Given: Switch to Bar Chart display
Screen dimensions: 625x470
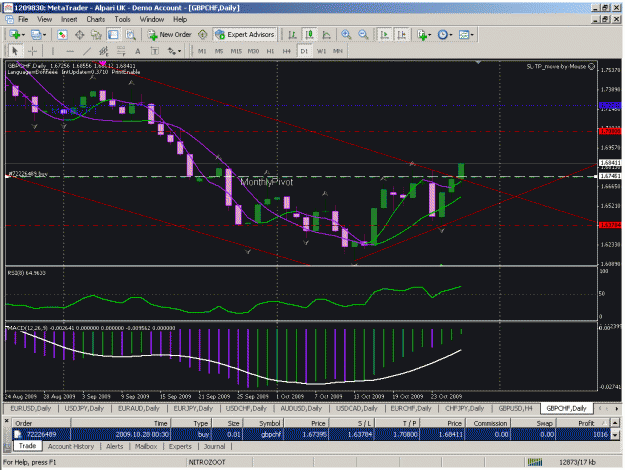Looking at the screenshot, I should pos(292,35).
